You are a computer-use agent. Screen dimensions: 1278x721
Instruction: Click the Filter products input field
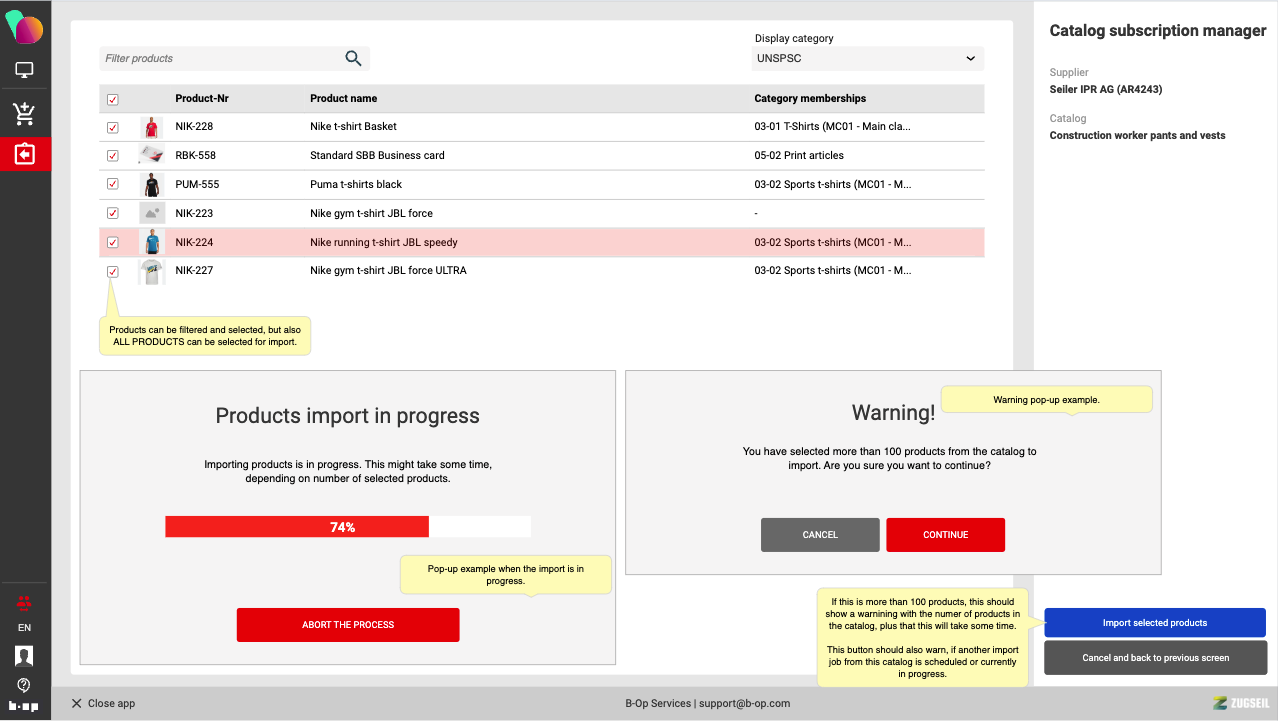click(220, 59)
